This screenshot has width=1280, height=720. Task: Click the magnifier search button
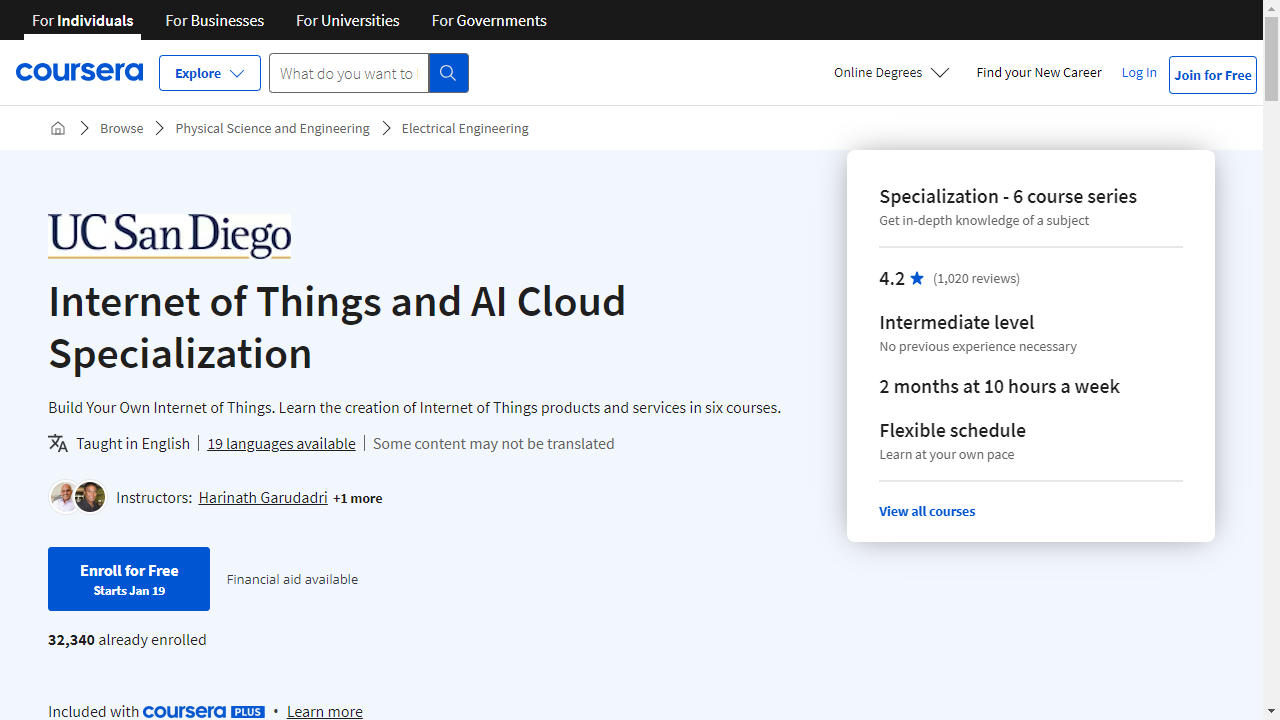click(448, 73)
